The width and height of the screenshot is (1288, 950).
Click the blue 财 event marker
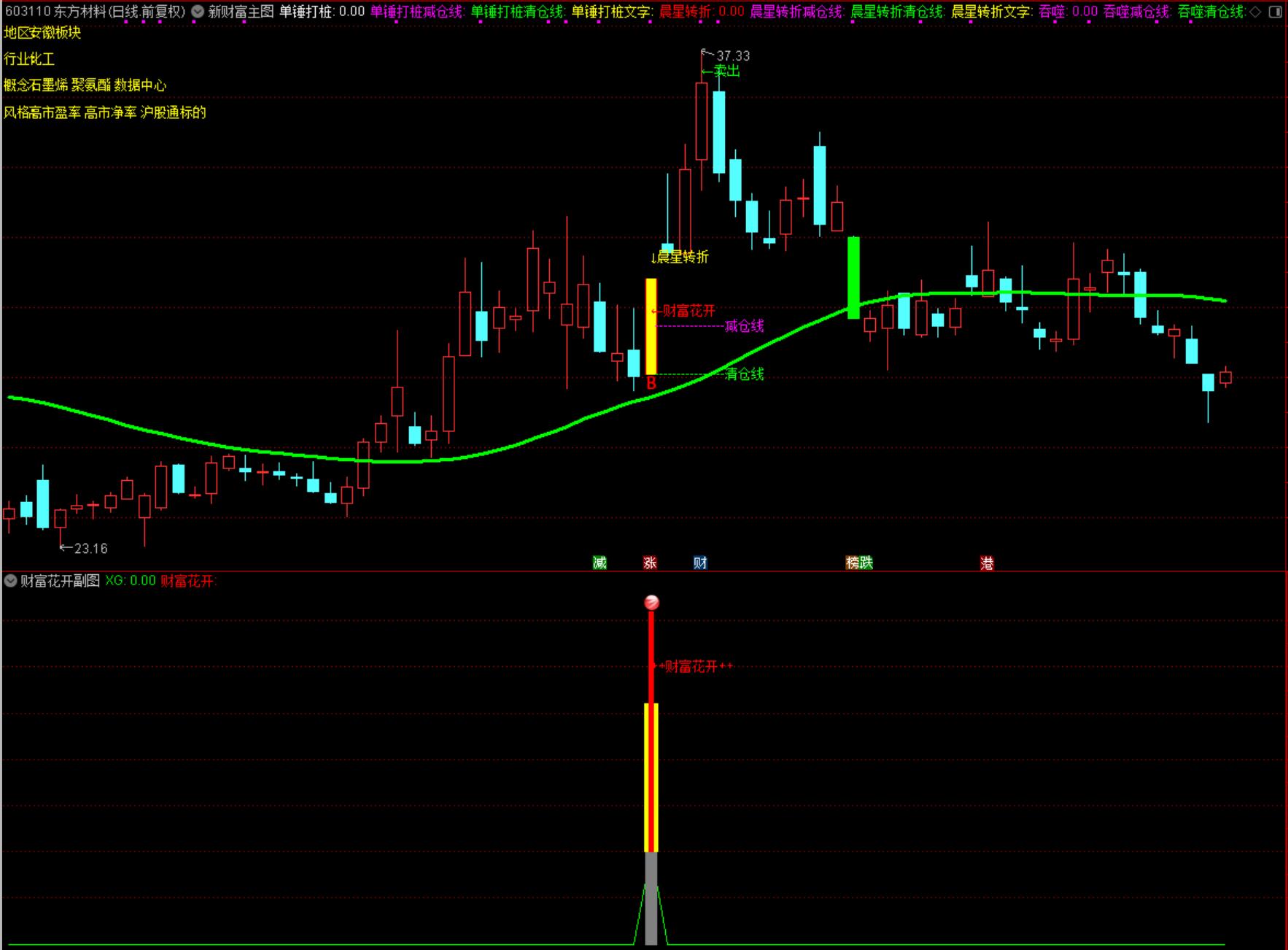[x=700, y=563]
